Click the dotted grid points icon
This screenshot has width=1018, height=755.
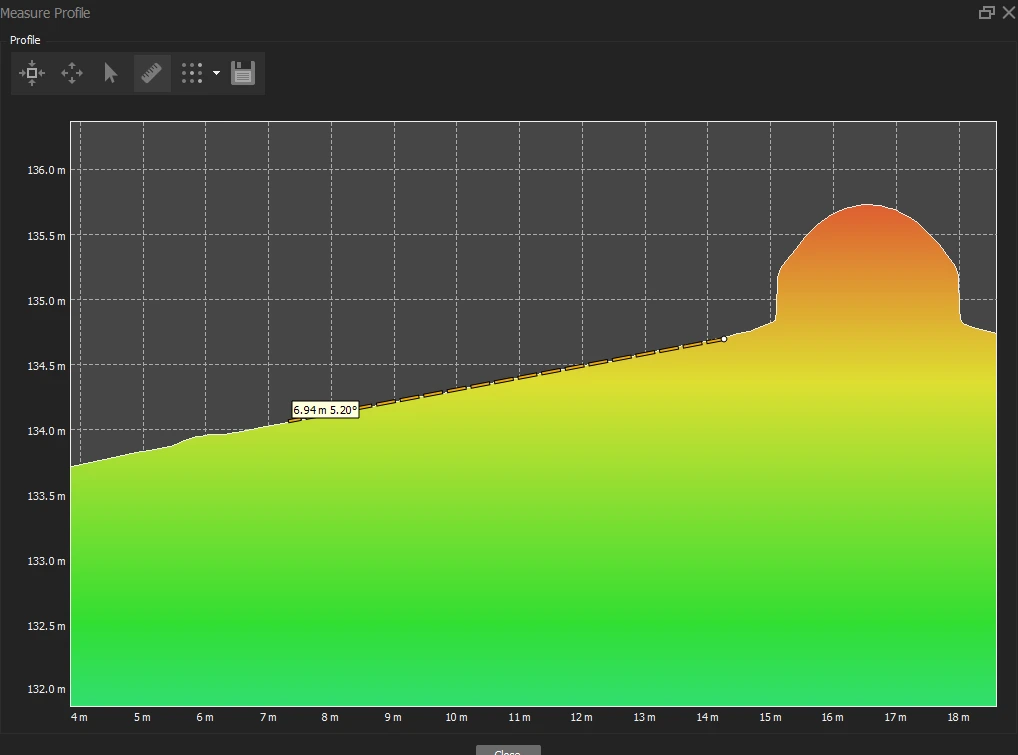tap(192, 73)
